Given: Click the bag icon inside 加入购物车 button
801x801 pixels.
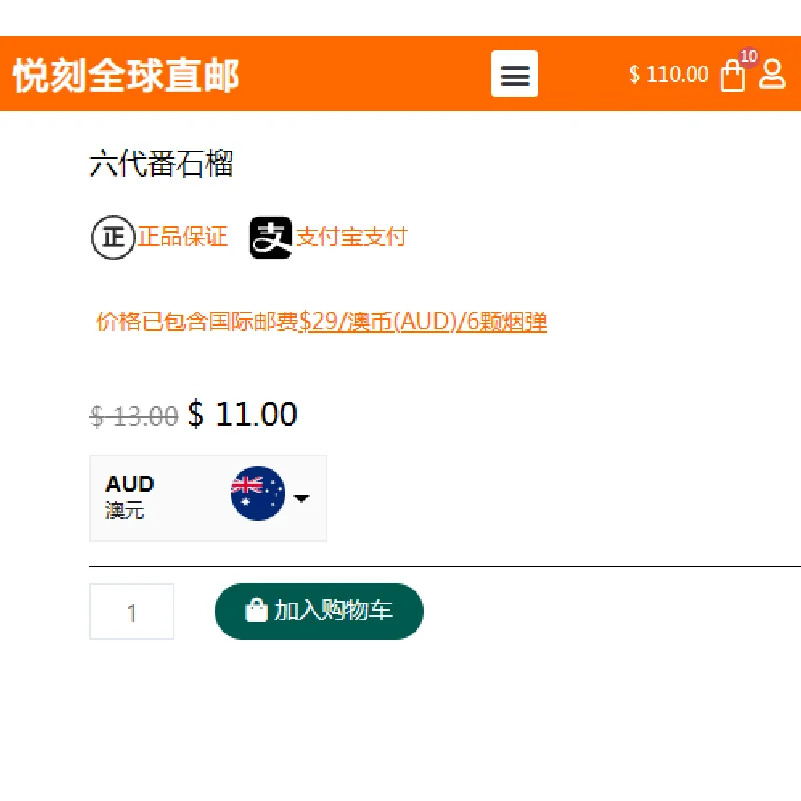Looking at the screenshot, I should click(x=256, y=611).
